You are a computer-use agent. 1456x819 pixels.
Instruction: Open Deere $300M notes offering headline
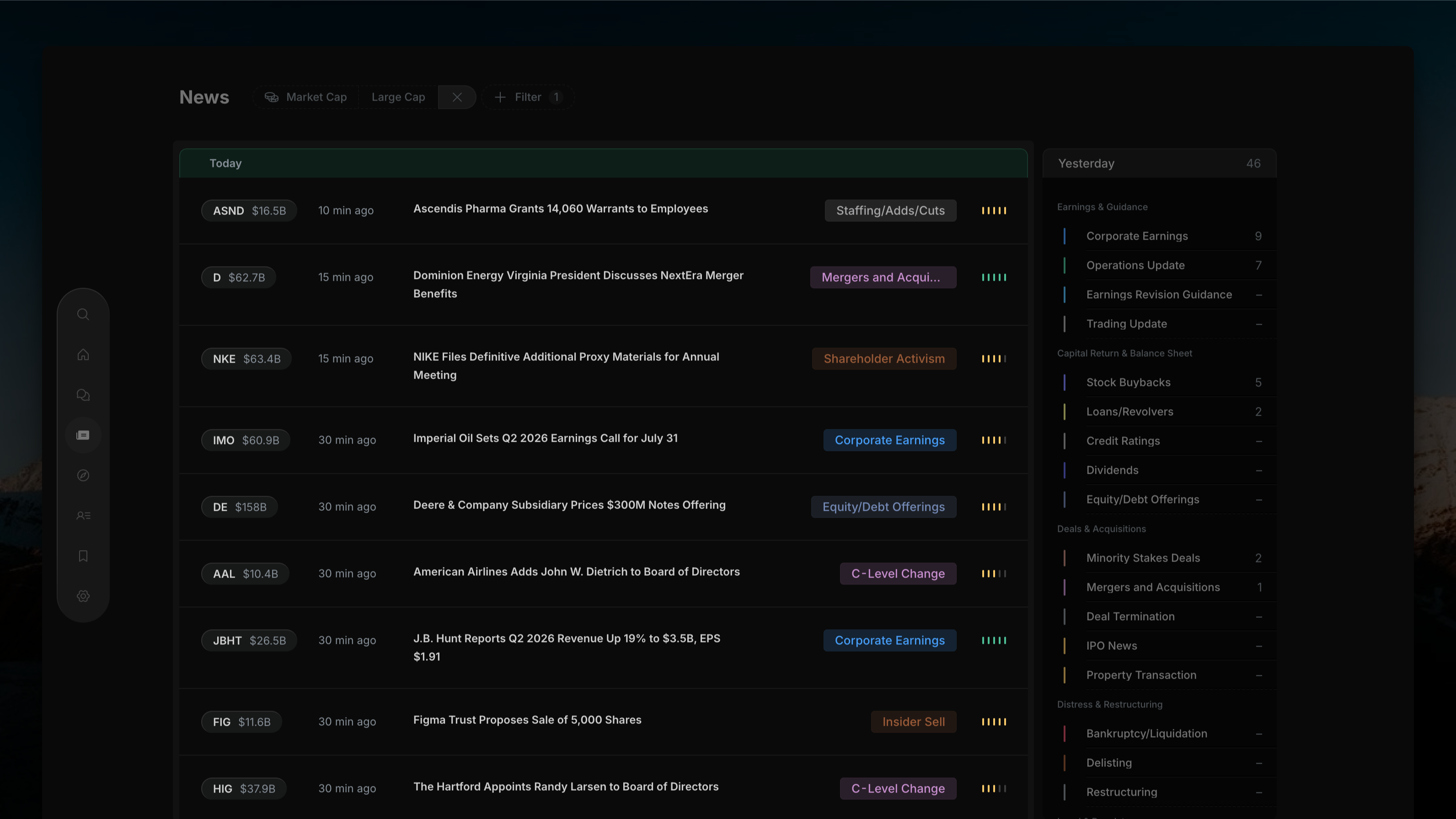(569, 505)
